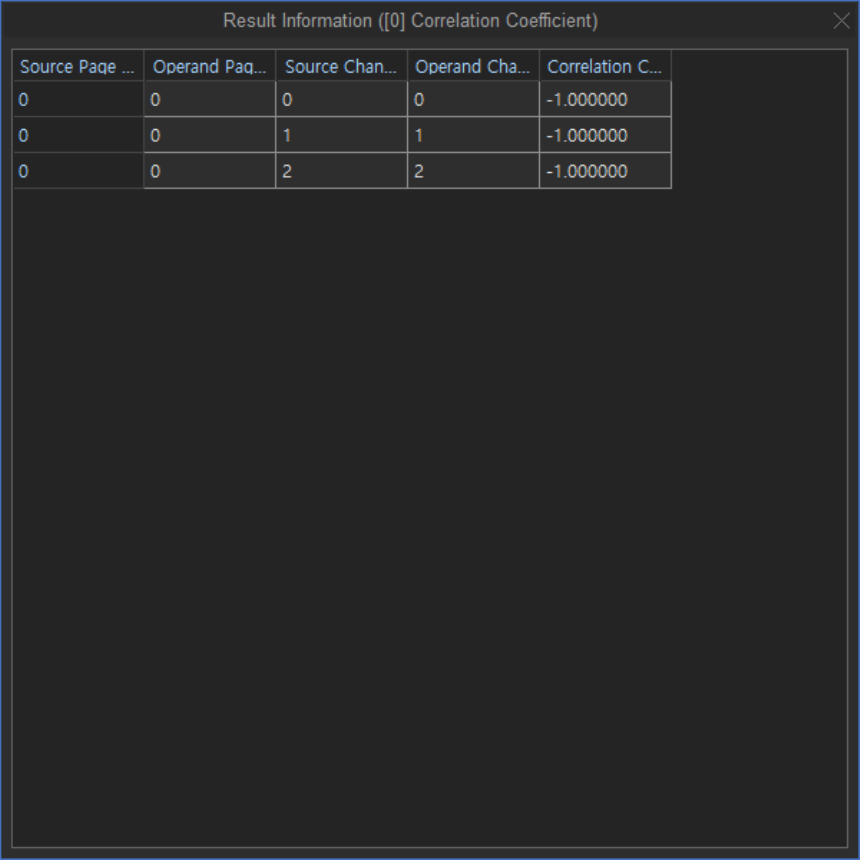Select Source Channel cell in first row
The height and width of the screenshot is (860, 860).
341,100
